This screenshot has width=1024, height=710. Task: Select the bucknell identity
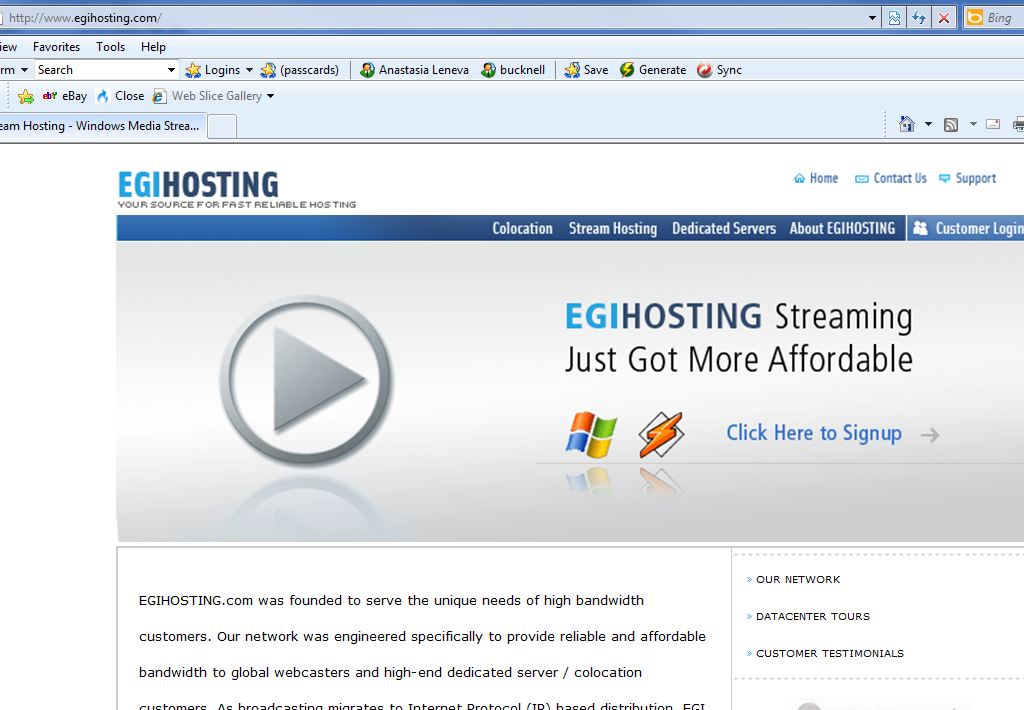tap(513, 70)
